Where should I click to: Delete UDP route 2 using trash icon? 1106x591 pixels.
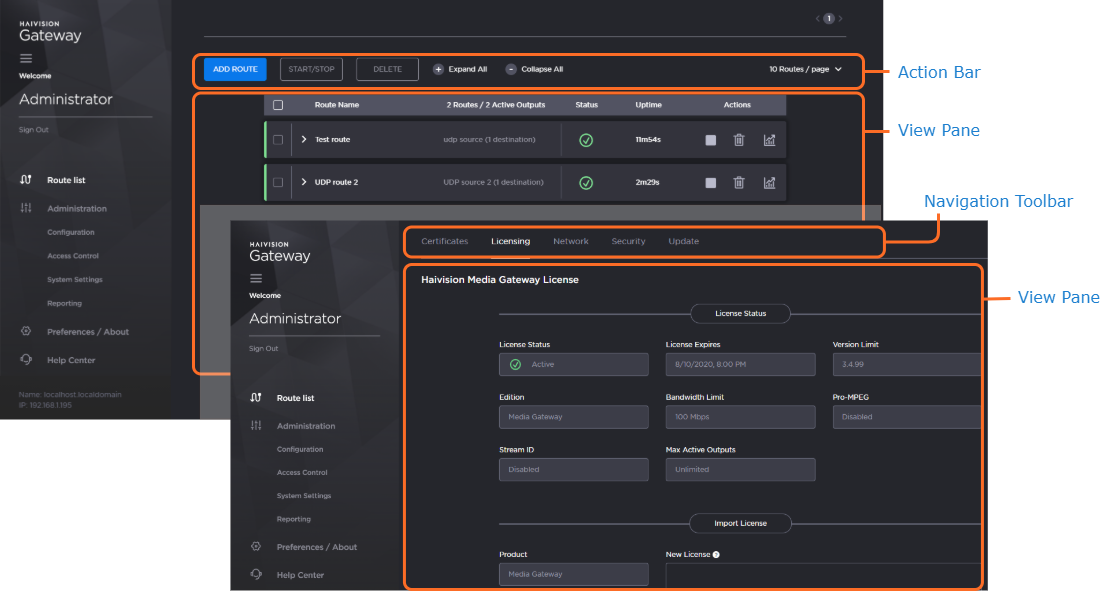pyautogui.click(x=739, y=183)
